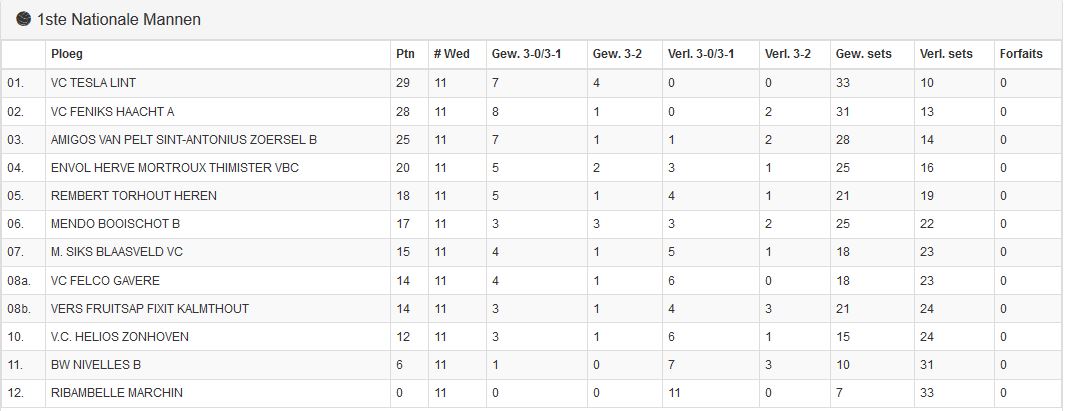Click the # Wed column header
This screenshot has height=411, width=1067.
pyautogui.click(x=452, y=54)
